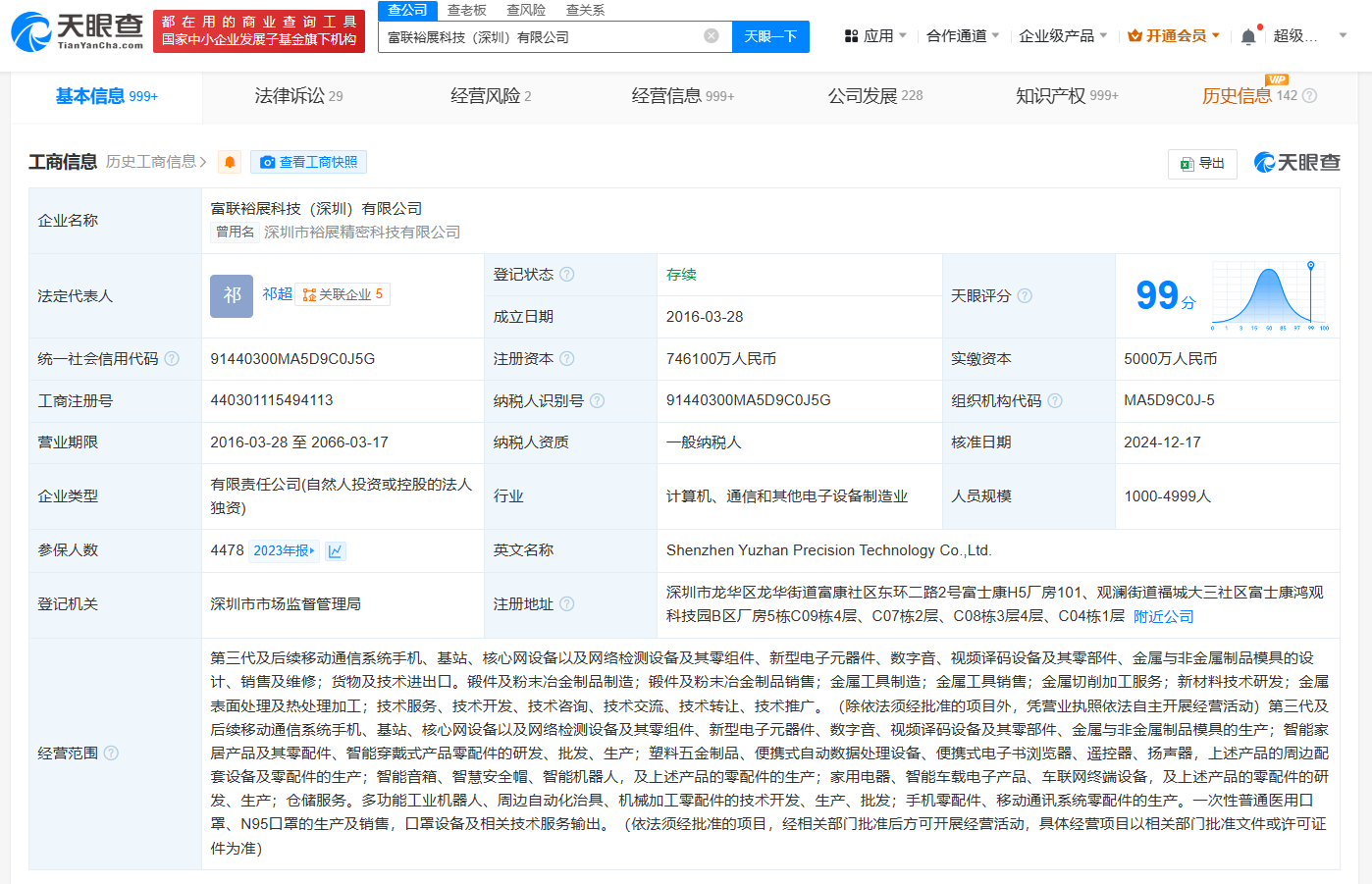Screen dimensions: 1372x884
Task: Click help icon beside 统一社会信用代码
Action: 172,359
